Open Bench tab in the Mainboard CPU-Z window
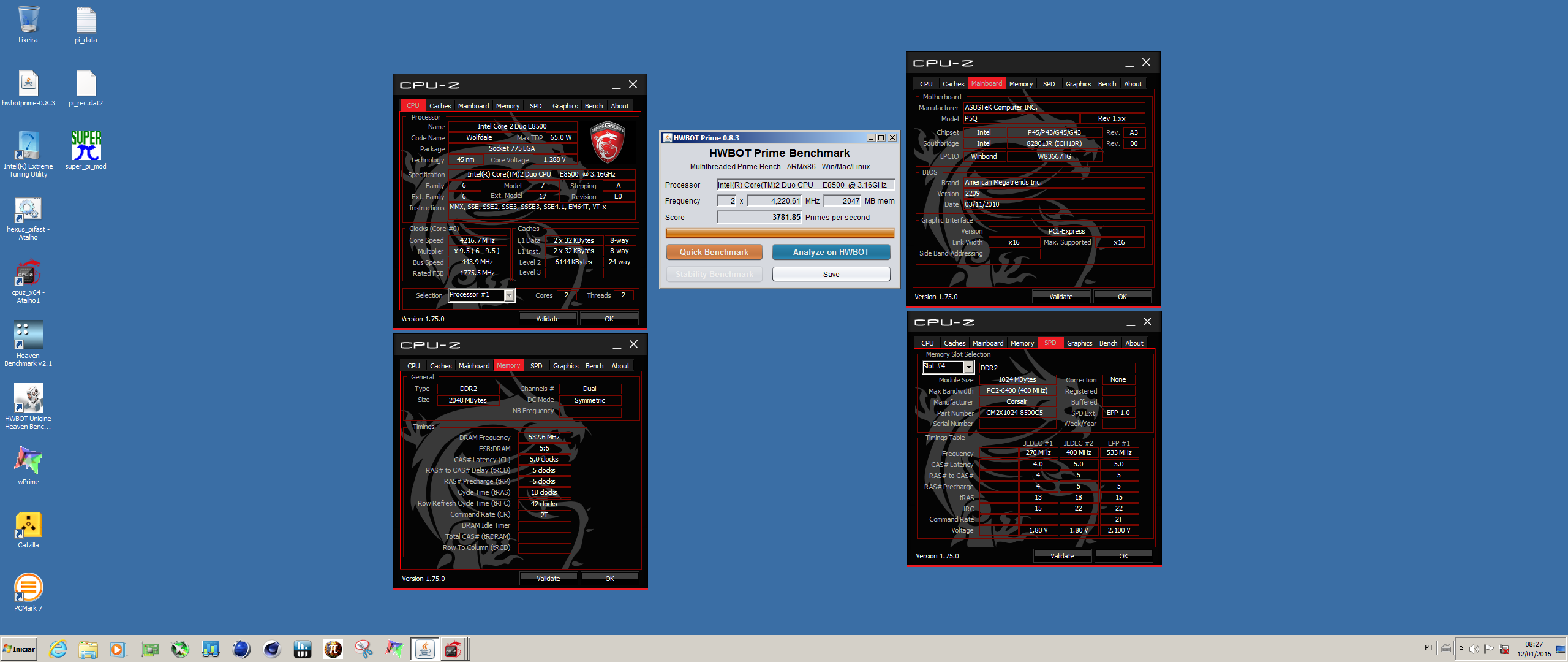 pyautogui.click(x=1107, y=84)
